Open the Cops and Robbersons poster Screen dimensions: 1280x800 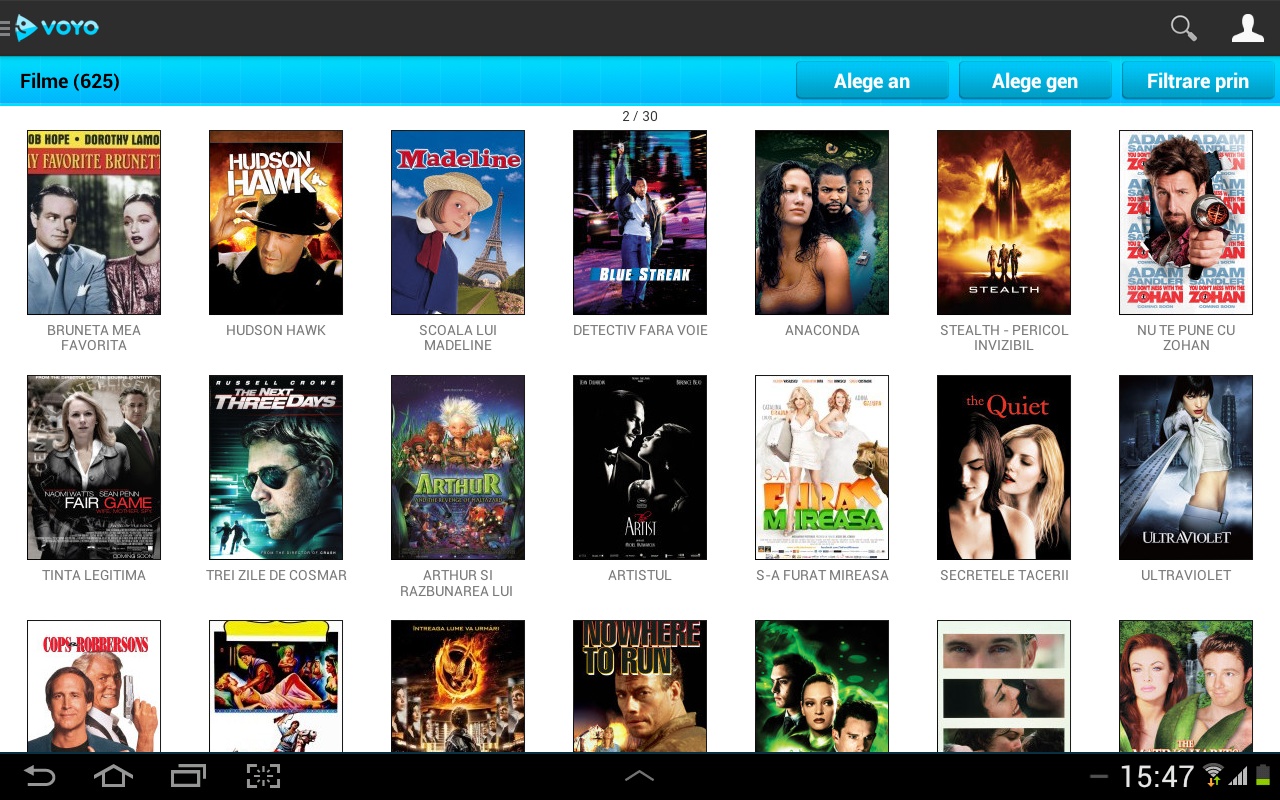click(x=94, y=686)
